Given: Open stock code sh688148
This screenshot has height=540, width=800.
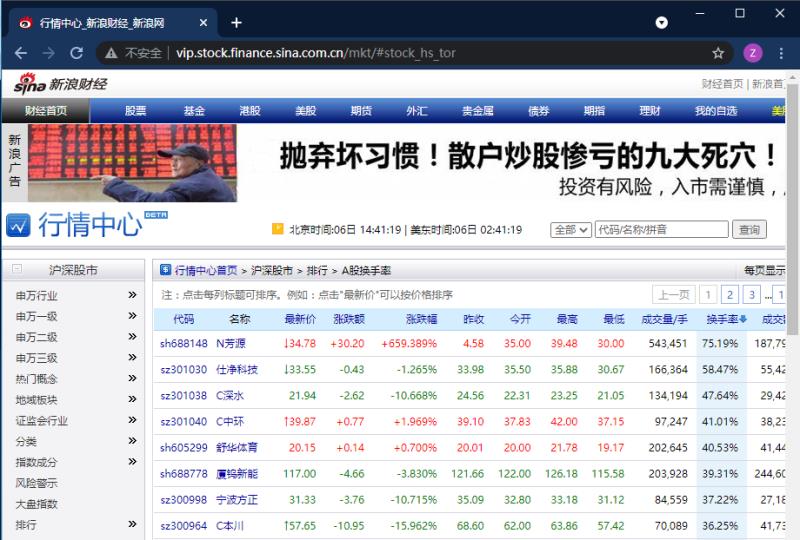Looking at the screenshot, I should 184,343.
